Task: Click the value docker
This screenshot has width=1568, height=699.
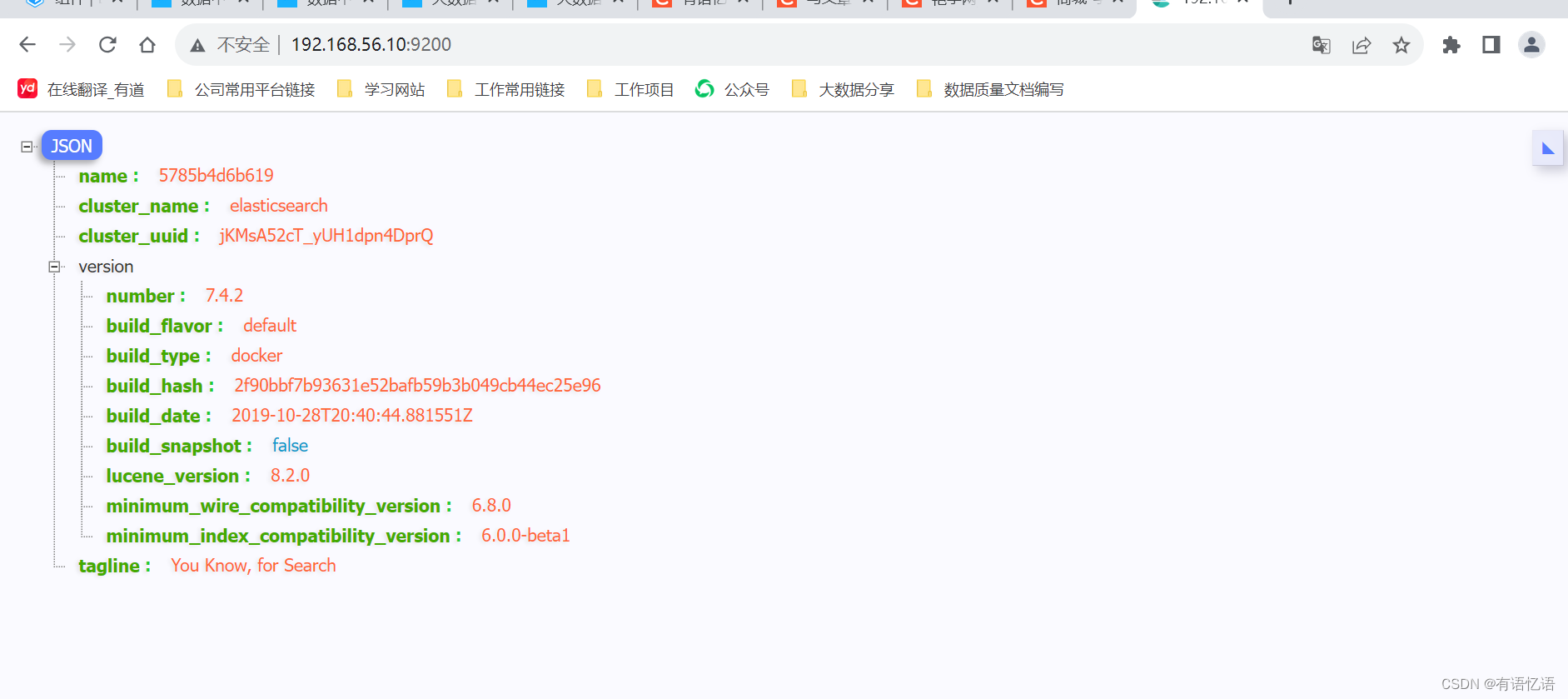Action: (x=257, y=356)
